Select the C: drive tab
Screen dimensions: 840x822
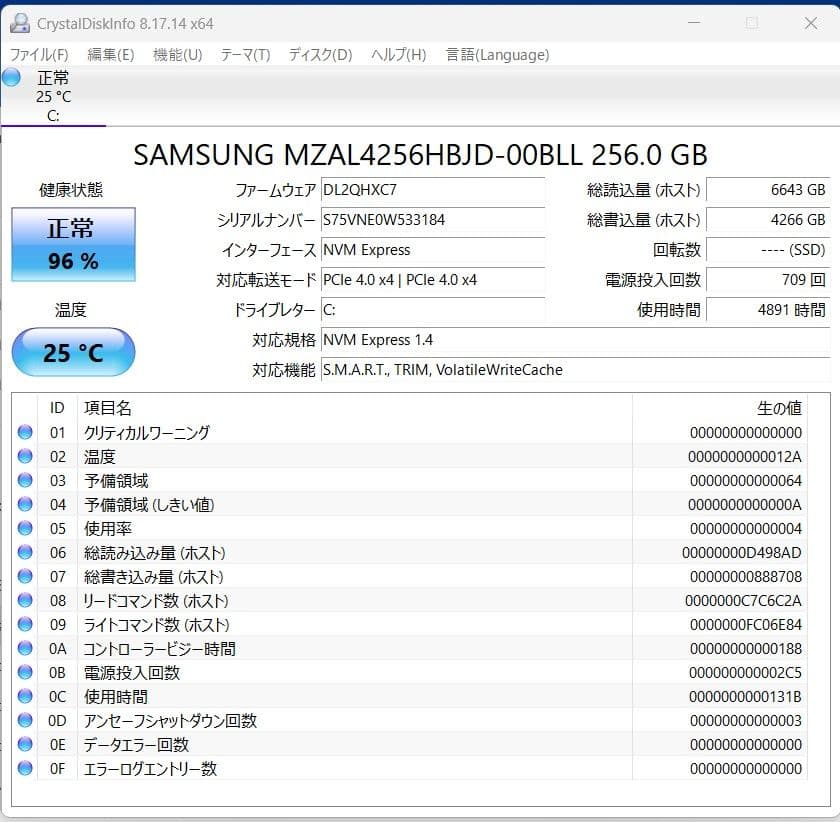point(54,97)
